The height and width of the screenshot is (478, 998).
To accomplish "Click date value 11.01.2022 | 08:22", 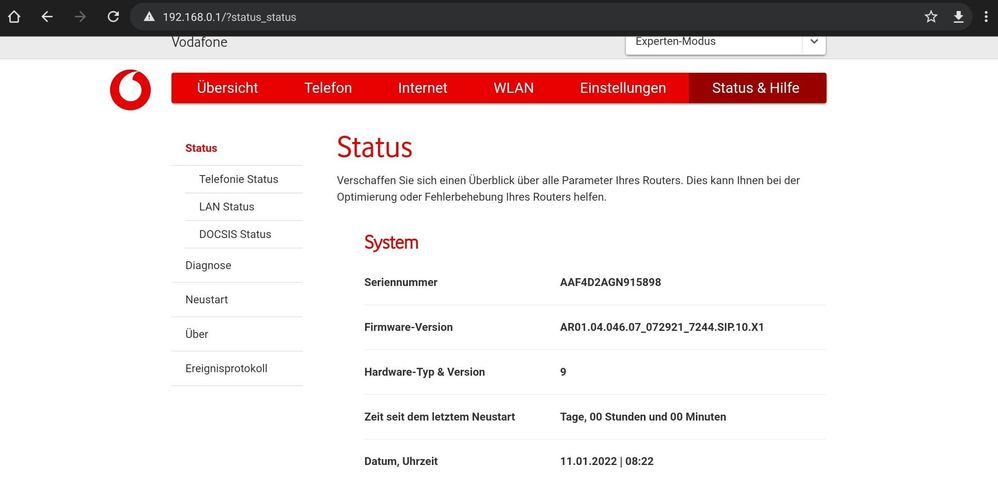I will coord(607,461).
